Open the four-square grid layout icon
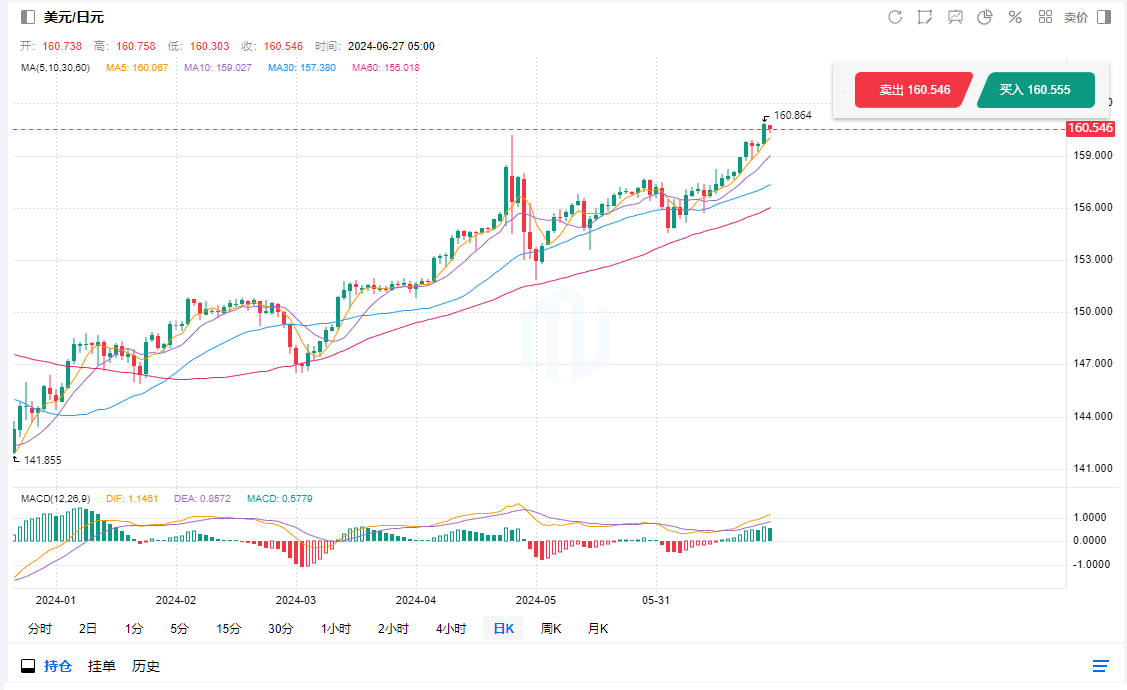 1045,17
